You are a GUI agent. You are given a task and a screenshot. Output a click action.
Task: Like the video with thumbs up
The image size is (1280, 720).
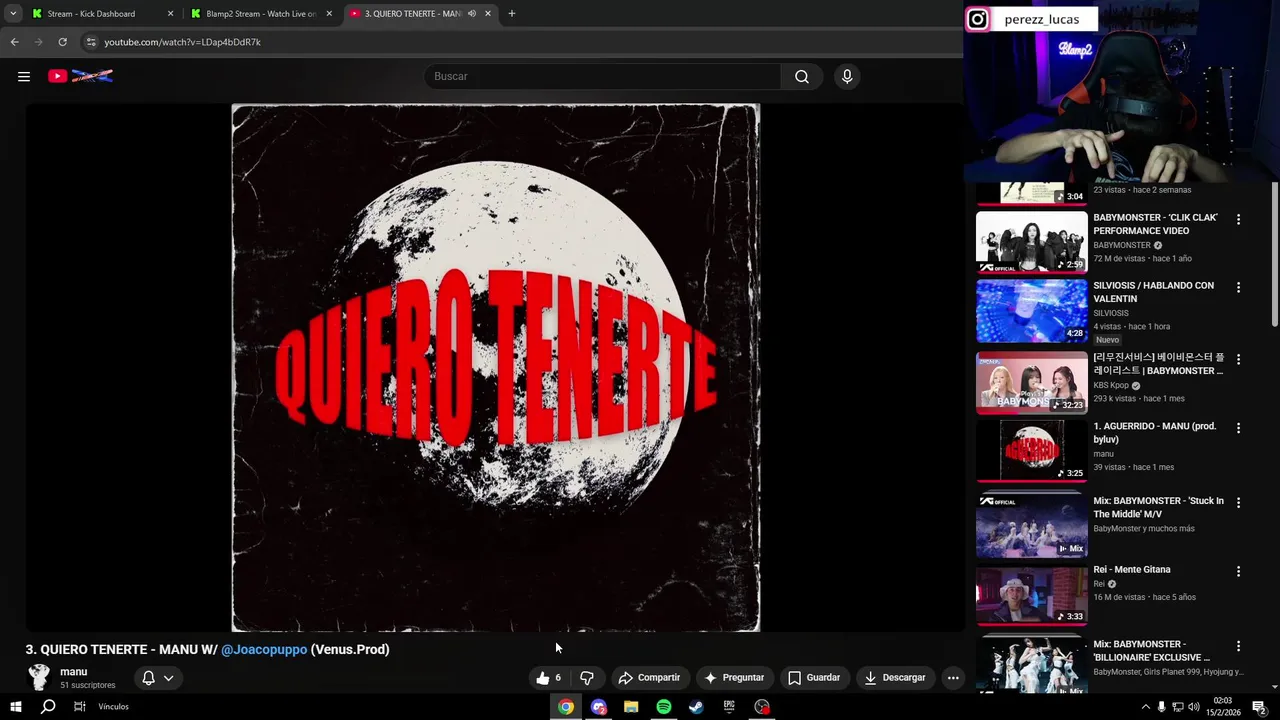[549, 678]
